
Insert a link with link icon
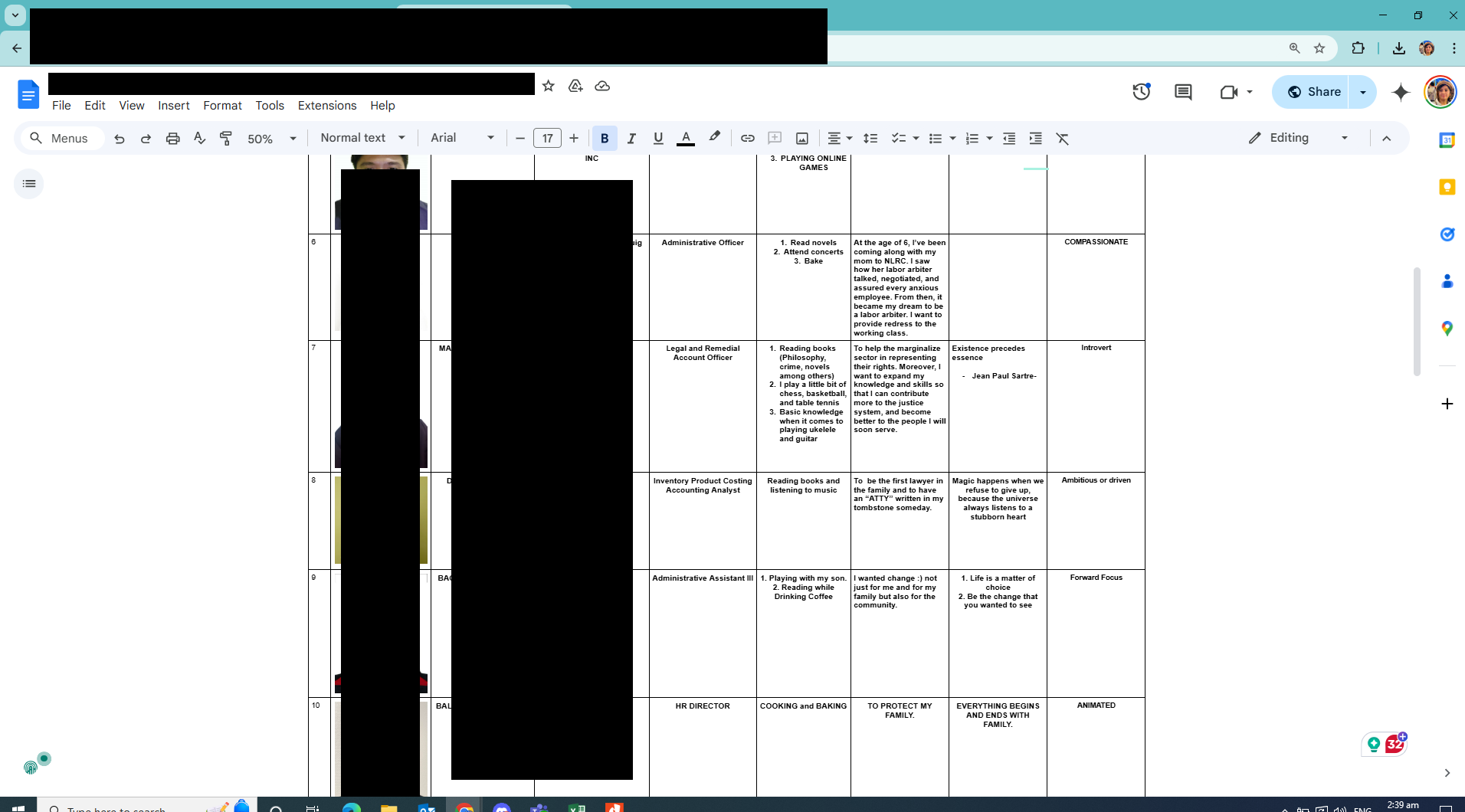coord(748,139)
